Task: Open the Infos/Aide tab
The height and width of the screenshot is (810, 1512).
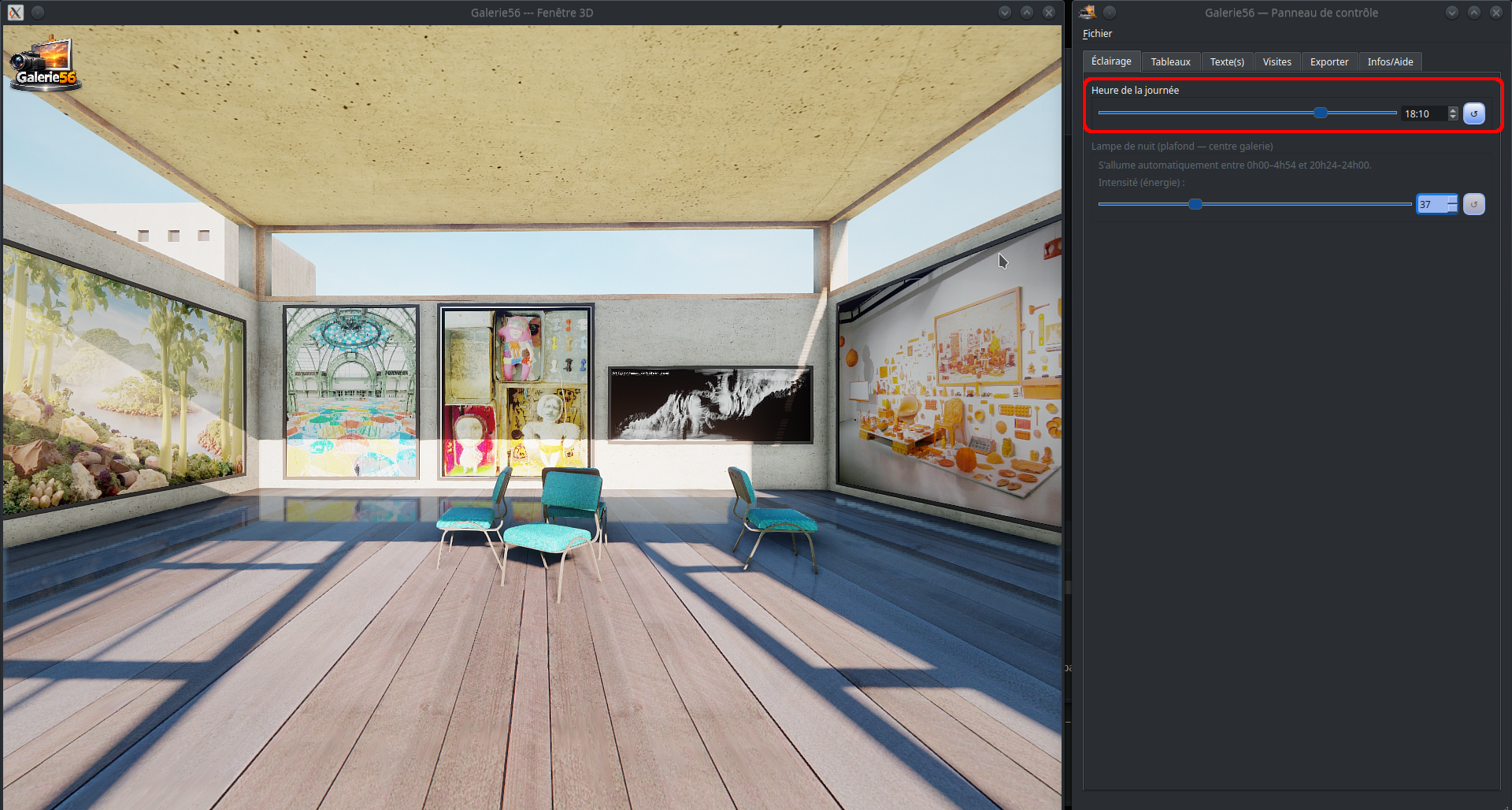Action: coord(1390,62)
